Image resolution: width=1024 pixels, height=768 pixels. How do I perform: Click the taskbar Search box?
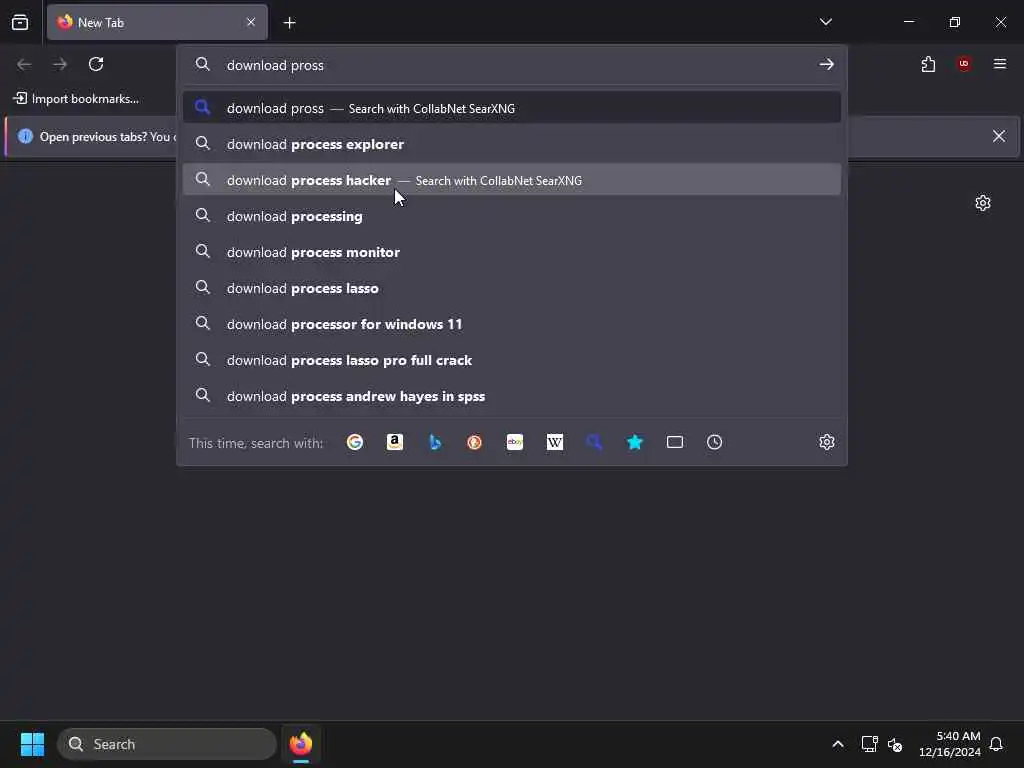point(167,744)
